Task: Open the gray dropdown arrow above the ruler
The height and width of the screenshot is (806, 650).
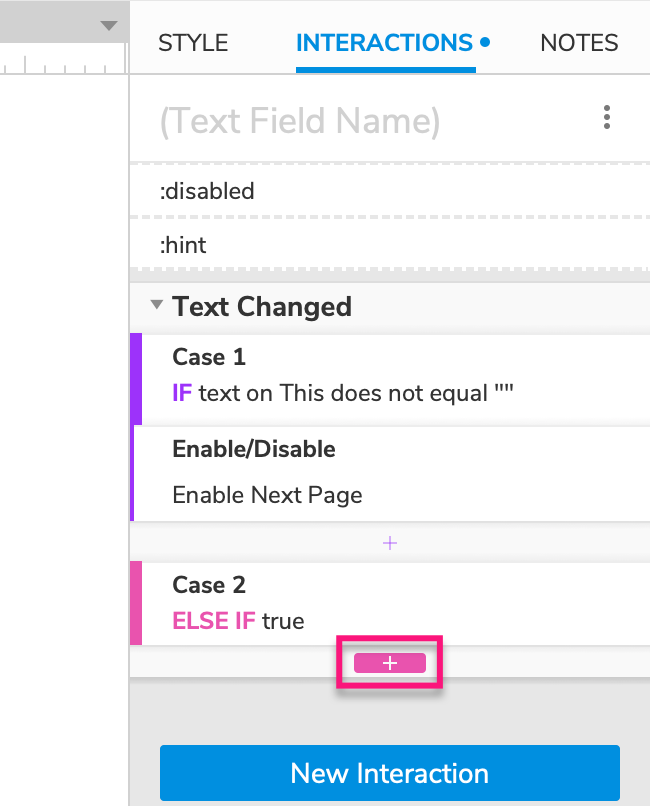Action: coord(109,26)
